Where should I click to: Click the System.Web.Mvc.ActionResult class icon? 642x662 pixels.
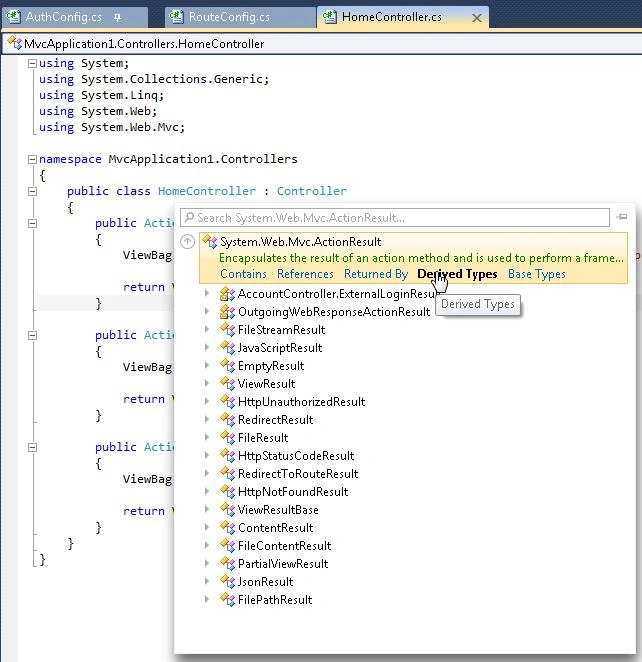[x=210, y=241]
